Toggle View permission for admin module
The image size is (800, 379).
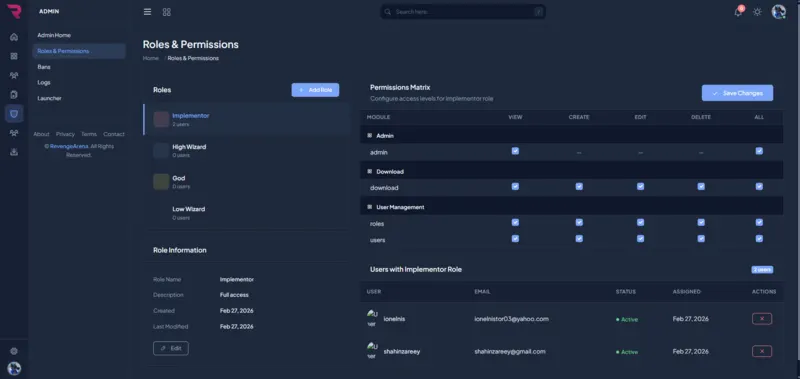(x=515, y=151)
